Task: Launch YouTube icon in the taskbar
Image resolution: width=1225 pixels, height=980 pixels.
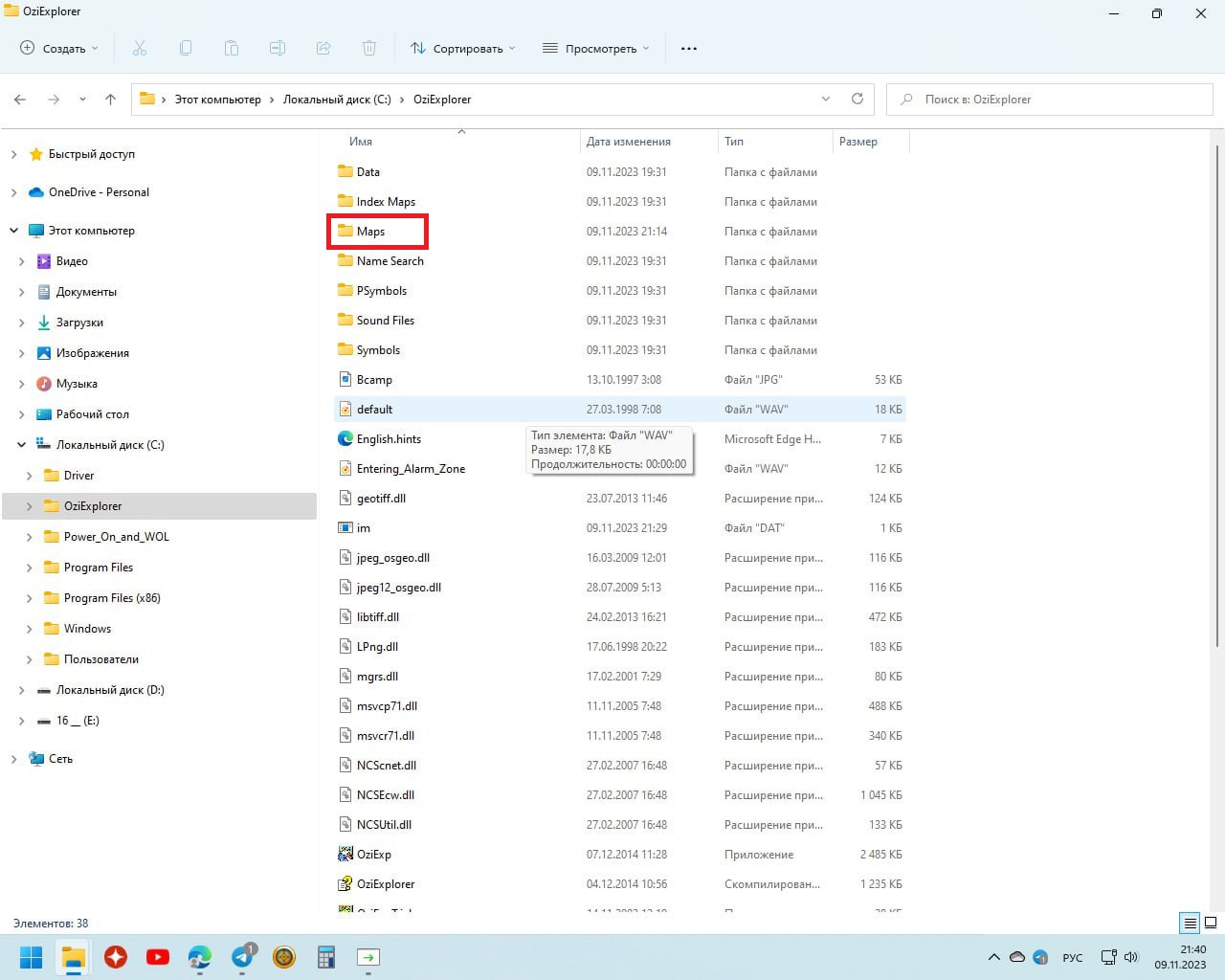Action: pos(158,956)
